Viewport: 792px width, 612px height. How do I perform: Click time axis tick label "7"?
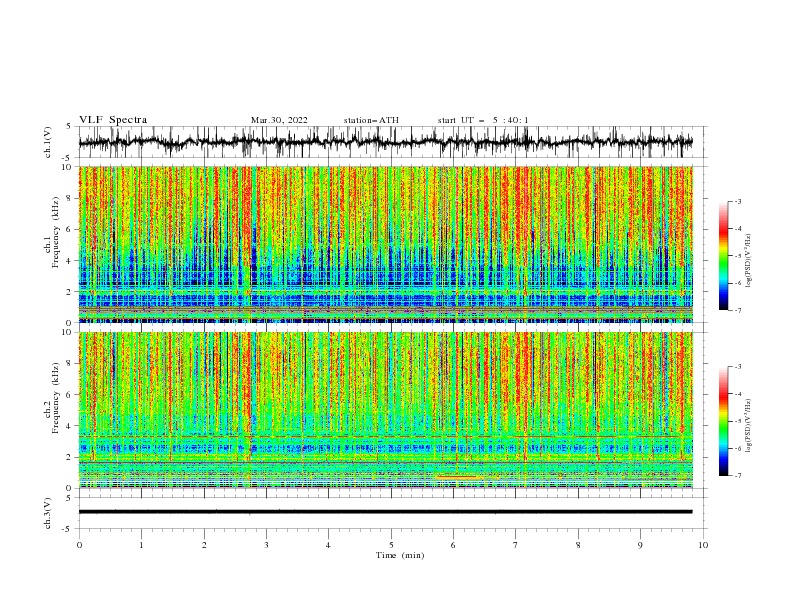pos(516,545)
